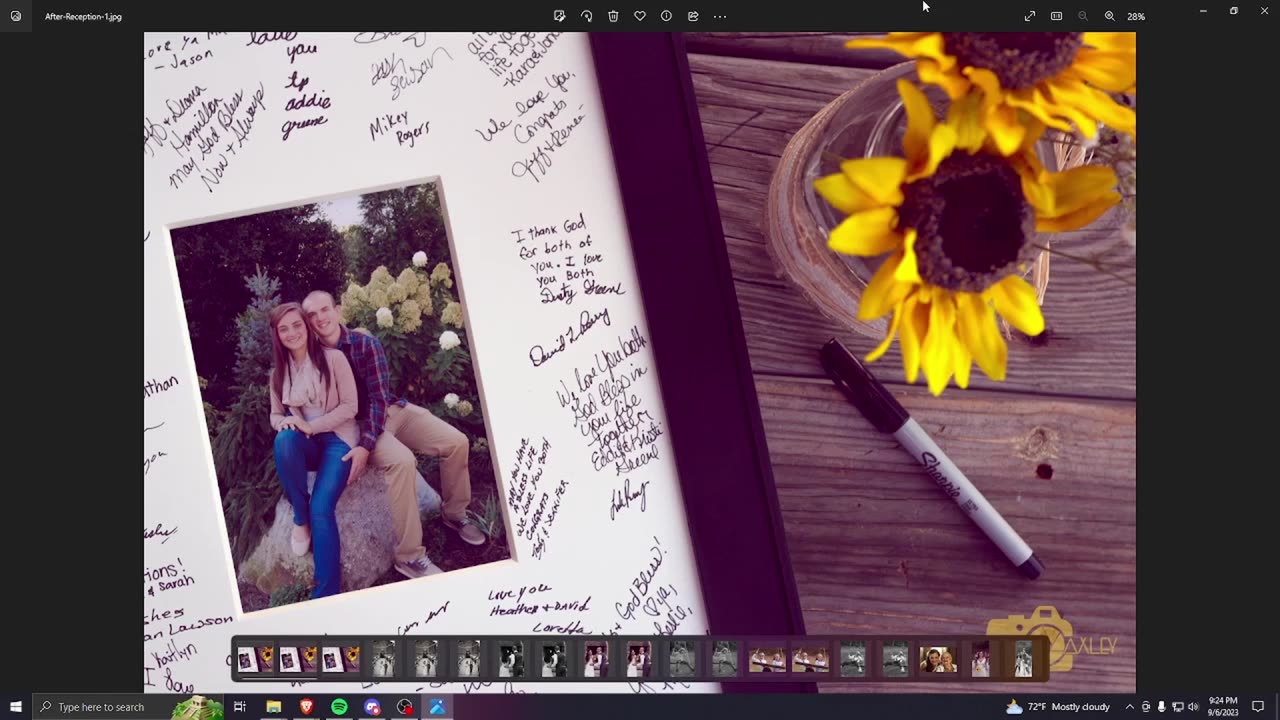Share the photo using the share icon
Image resolution: width=1280 pixels, height=720 pixels.
pos(693,16)
